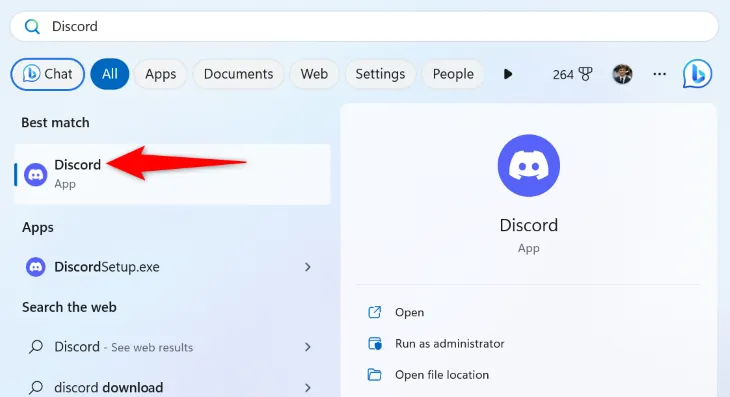Viewport: 730px width, 397px height.
Task: Switch to the Documents filter tab
Action: 238,74
